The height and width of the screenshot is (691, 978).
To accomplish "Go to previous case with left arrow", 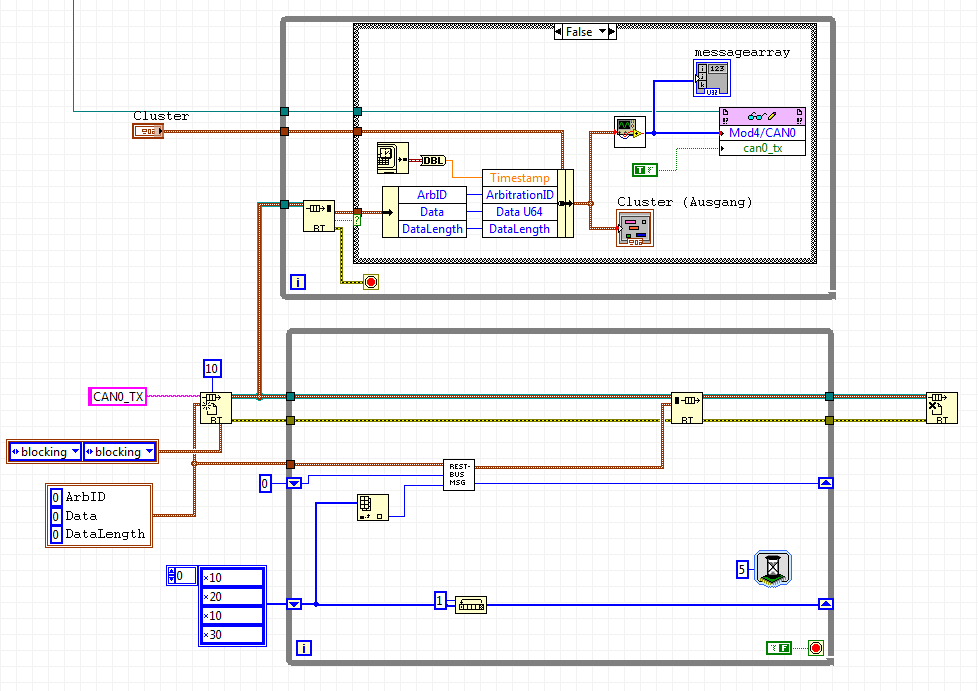I will click(558, 32).
